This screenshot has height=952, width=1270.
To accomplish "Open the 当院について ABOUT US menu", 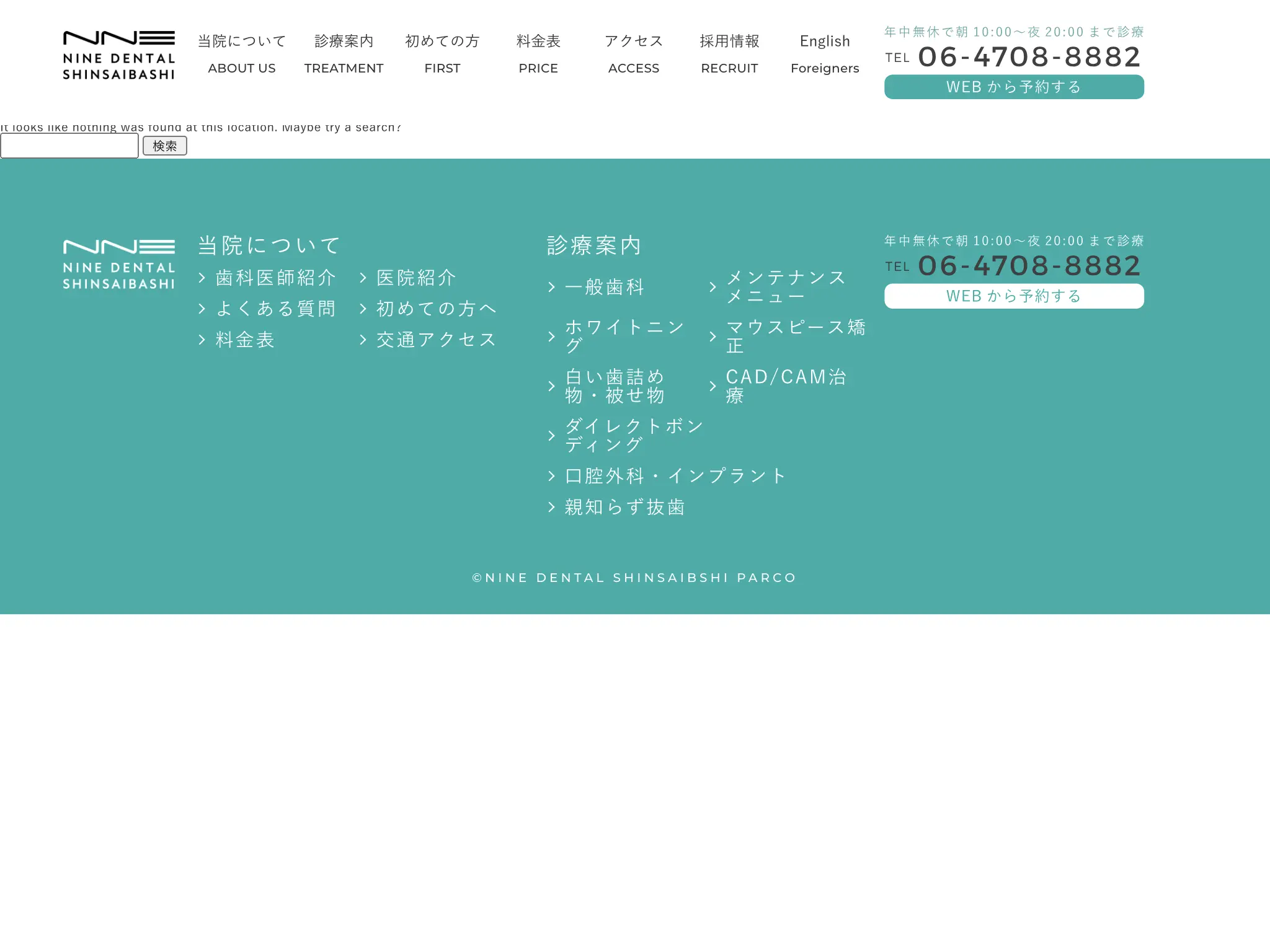I will [242, 55].
